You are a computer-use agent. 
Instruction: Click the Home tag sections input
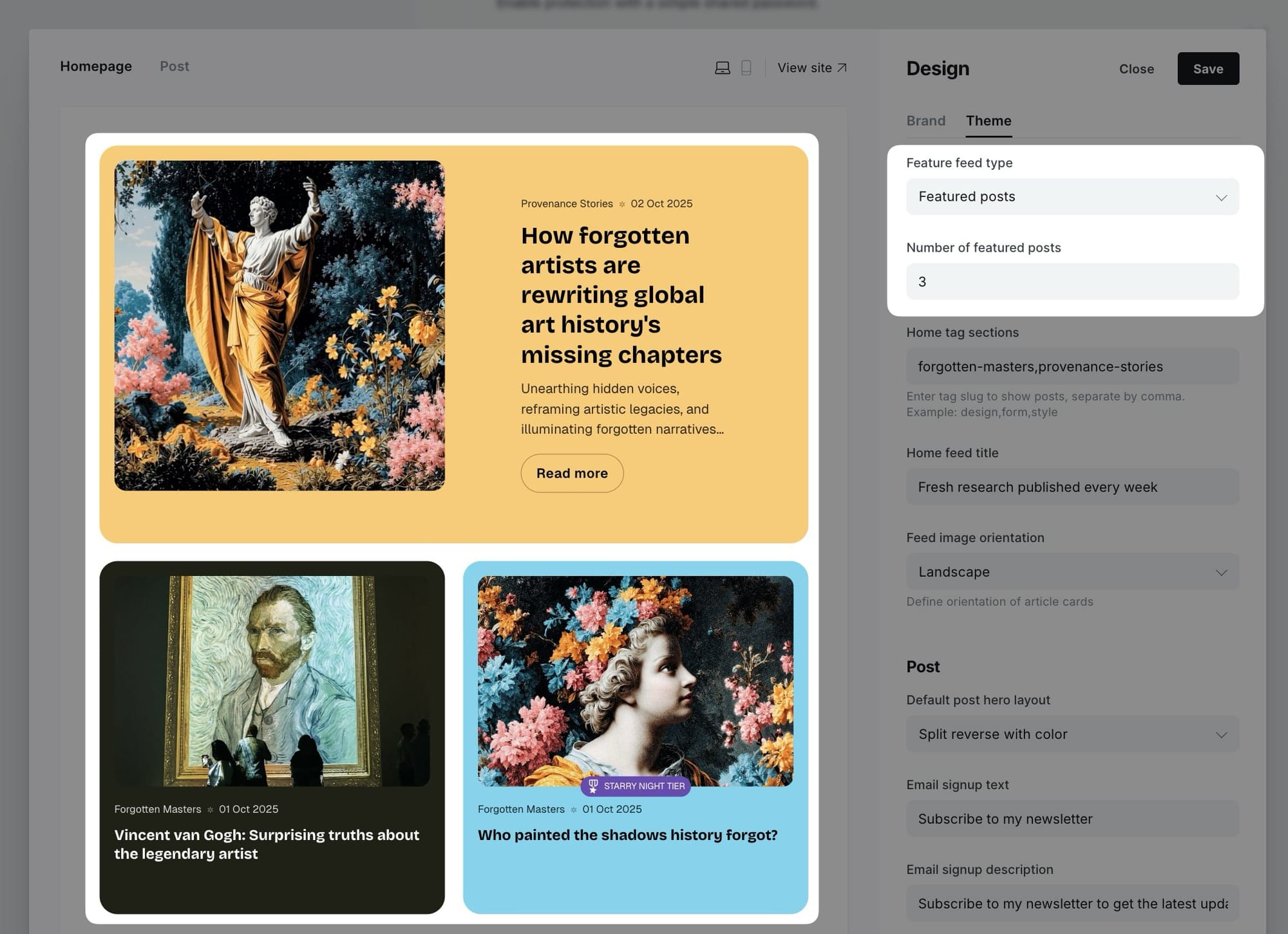(1072, 366)
